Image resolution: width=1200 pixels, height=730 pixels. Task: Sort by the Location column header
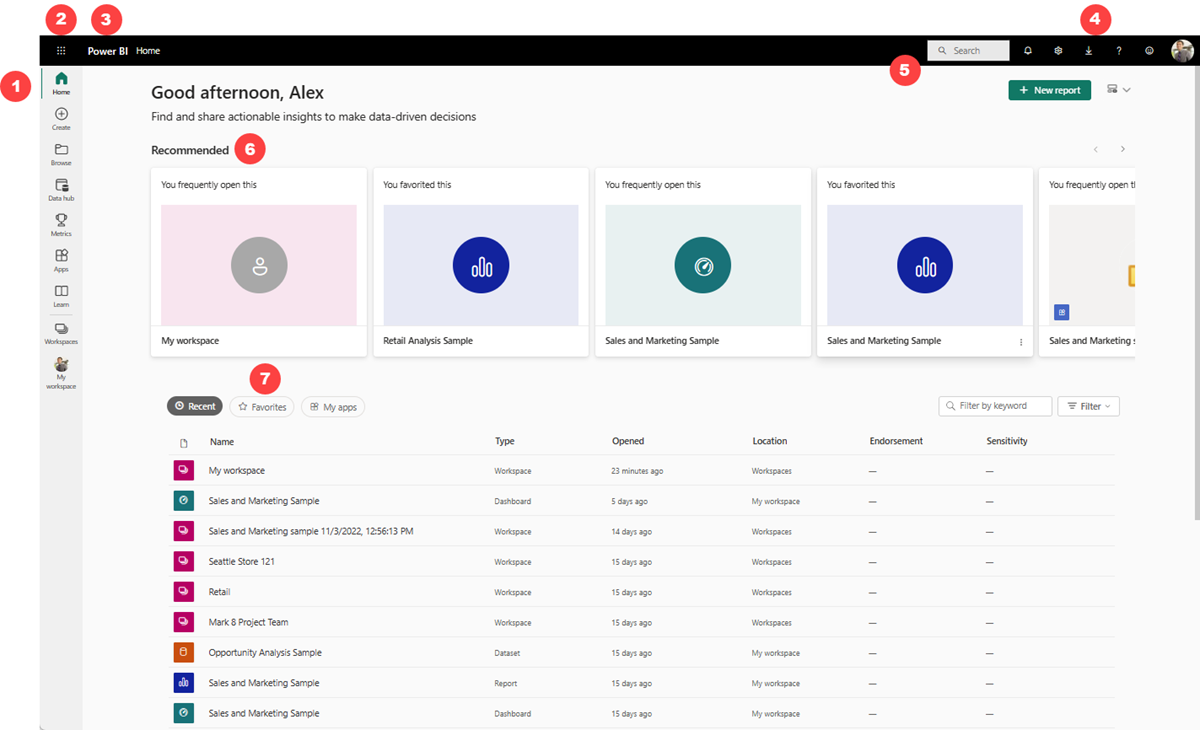pos(770,441)
